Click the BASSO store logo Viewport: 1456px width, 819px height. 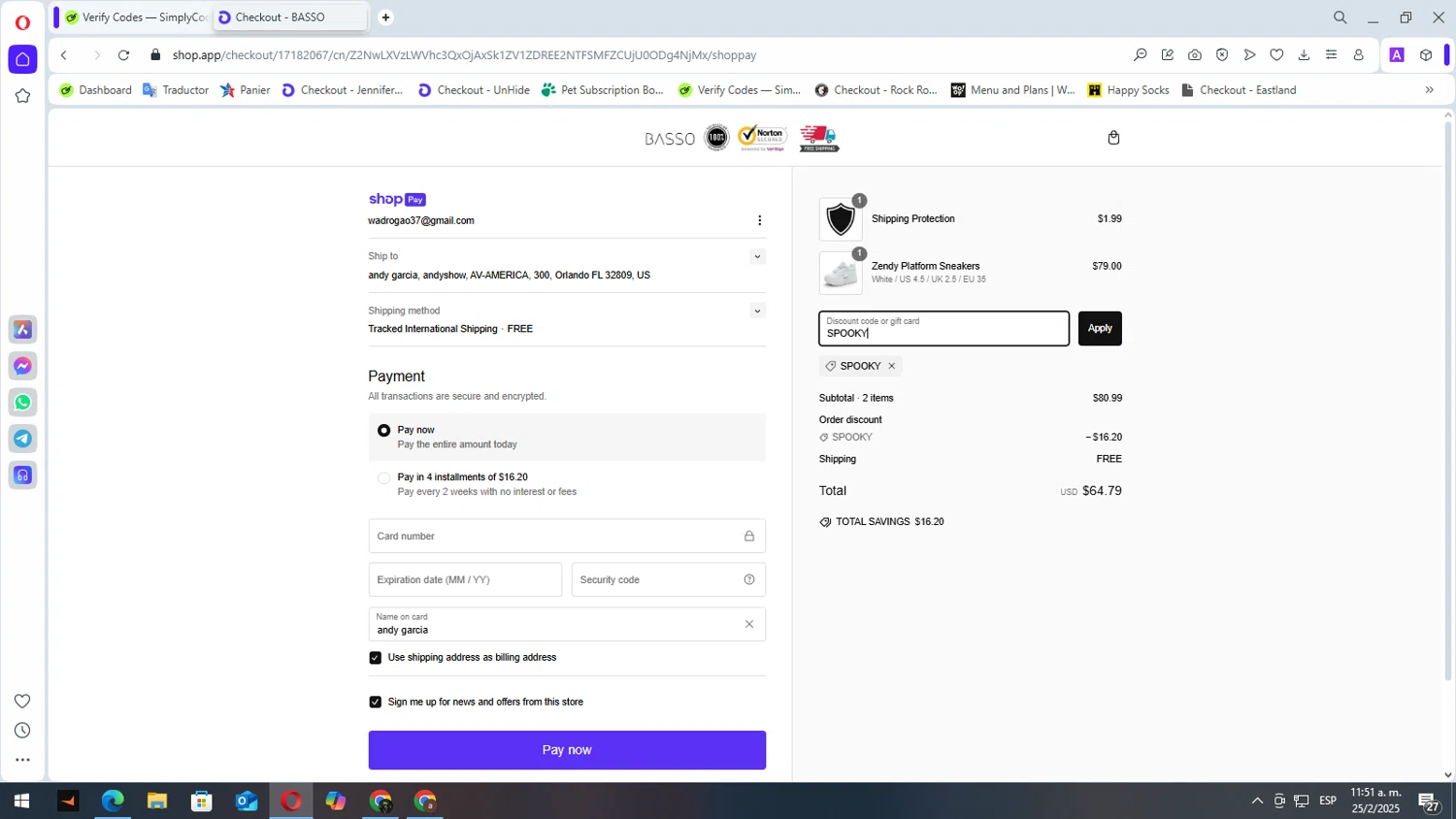(x=670, y=139)
